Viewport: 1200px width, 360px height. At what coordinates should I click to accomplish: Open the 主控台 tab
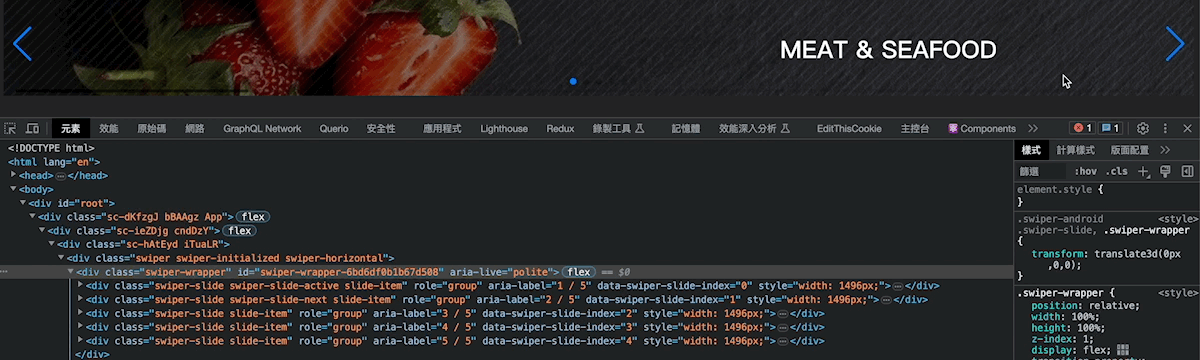coord(915,129)
